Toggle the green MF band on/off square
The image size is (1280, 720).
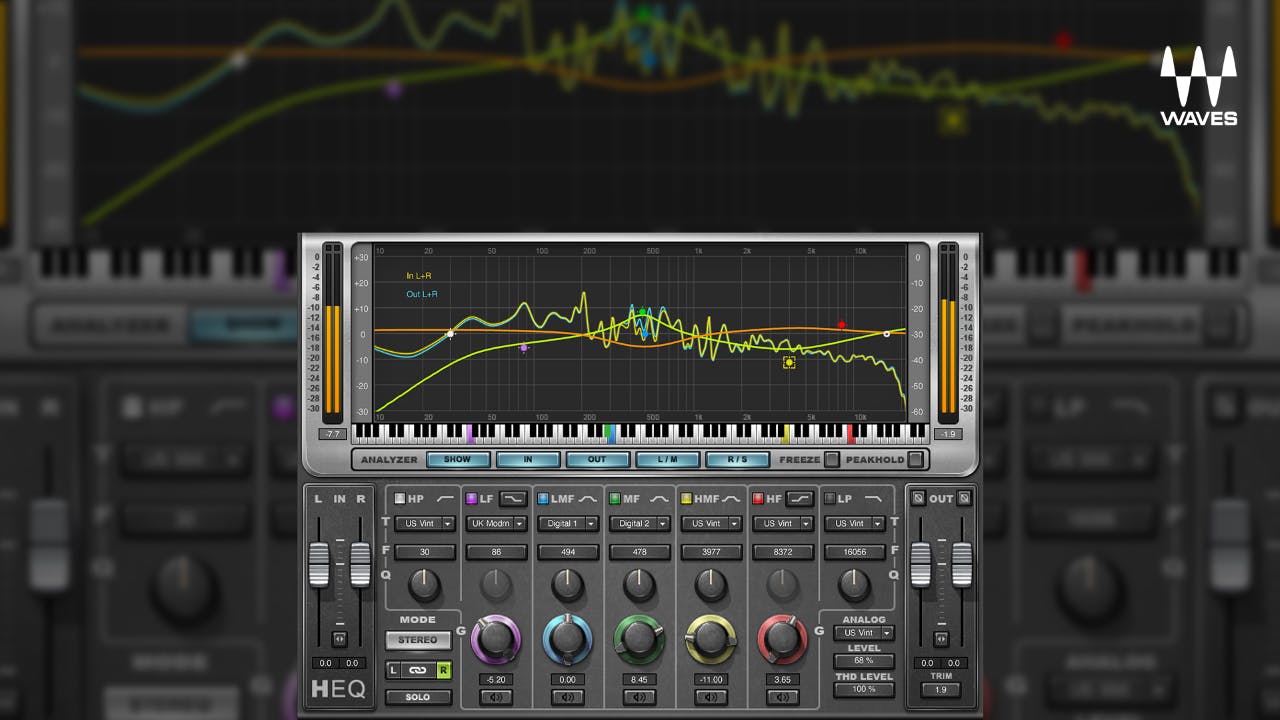(615, 498)
